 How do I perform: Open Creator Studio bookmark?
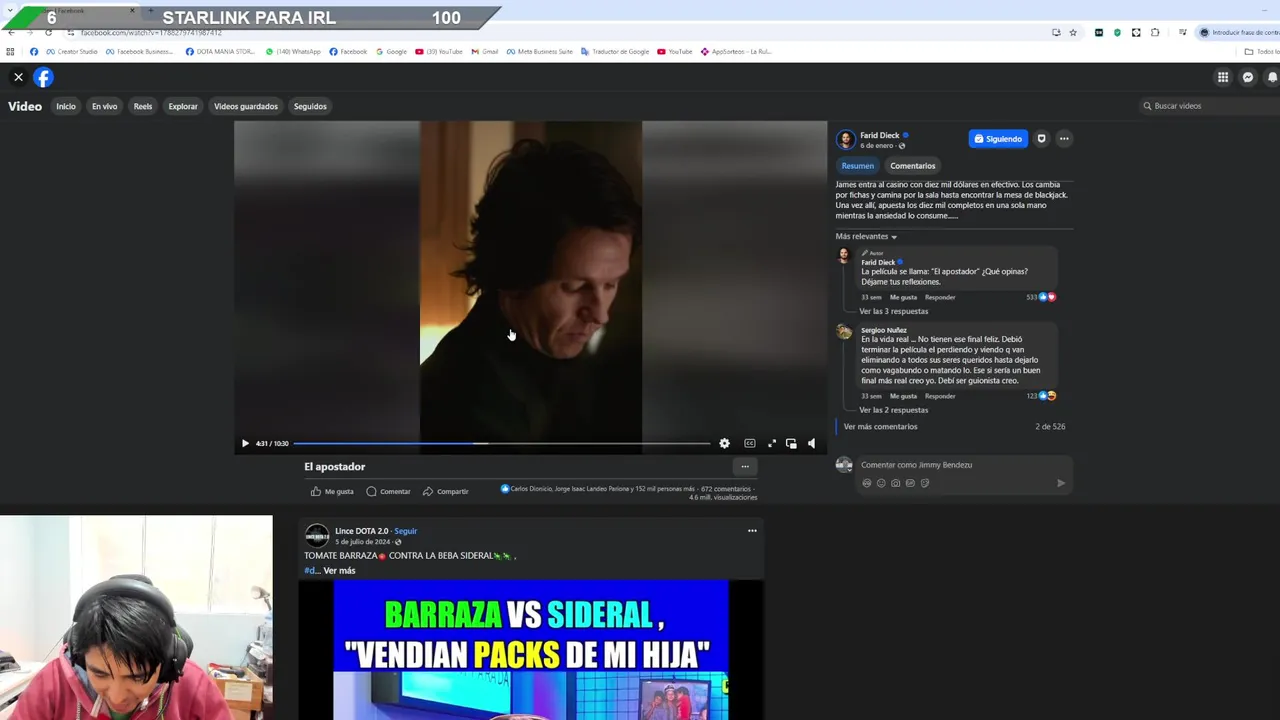point(71,52)
